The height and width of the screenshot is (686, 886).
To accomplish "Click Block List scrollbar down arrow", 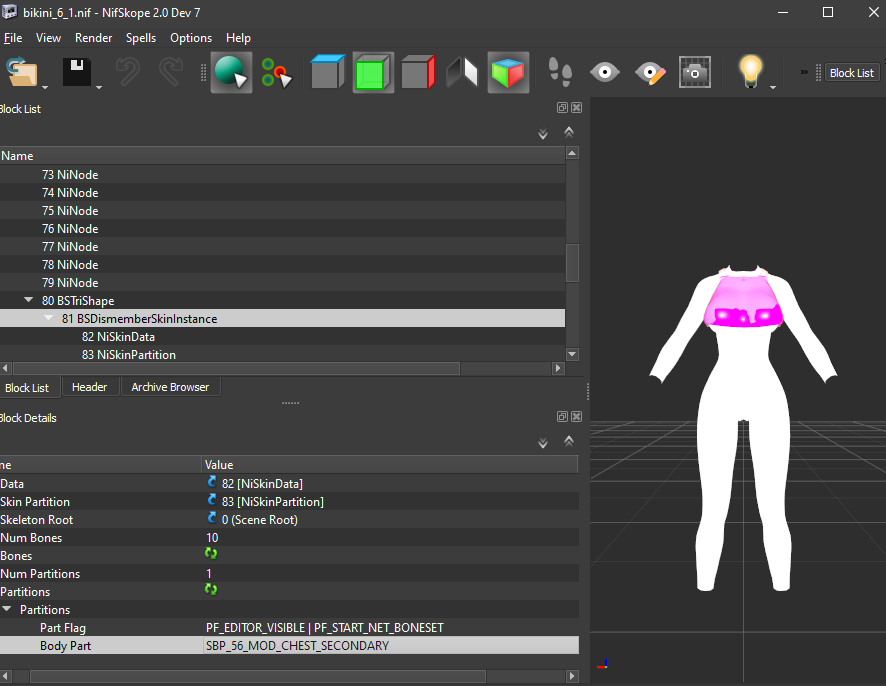I will coord(572,354).
